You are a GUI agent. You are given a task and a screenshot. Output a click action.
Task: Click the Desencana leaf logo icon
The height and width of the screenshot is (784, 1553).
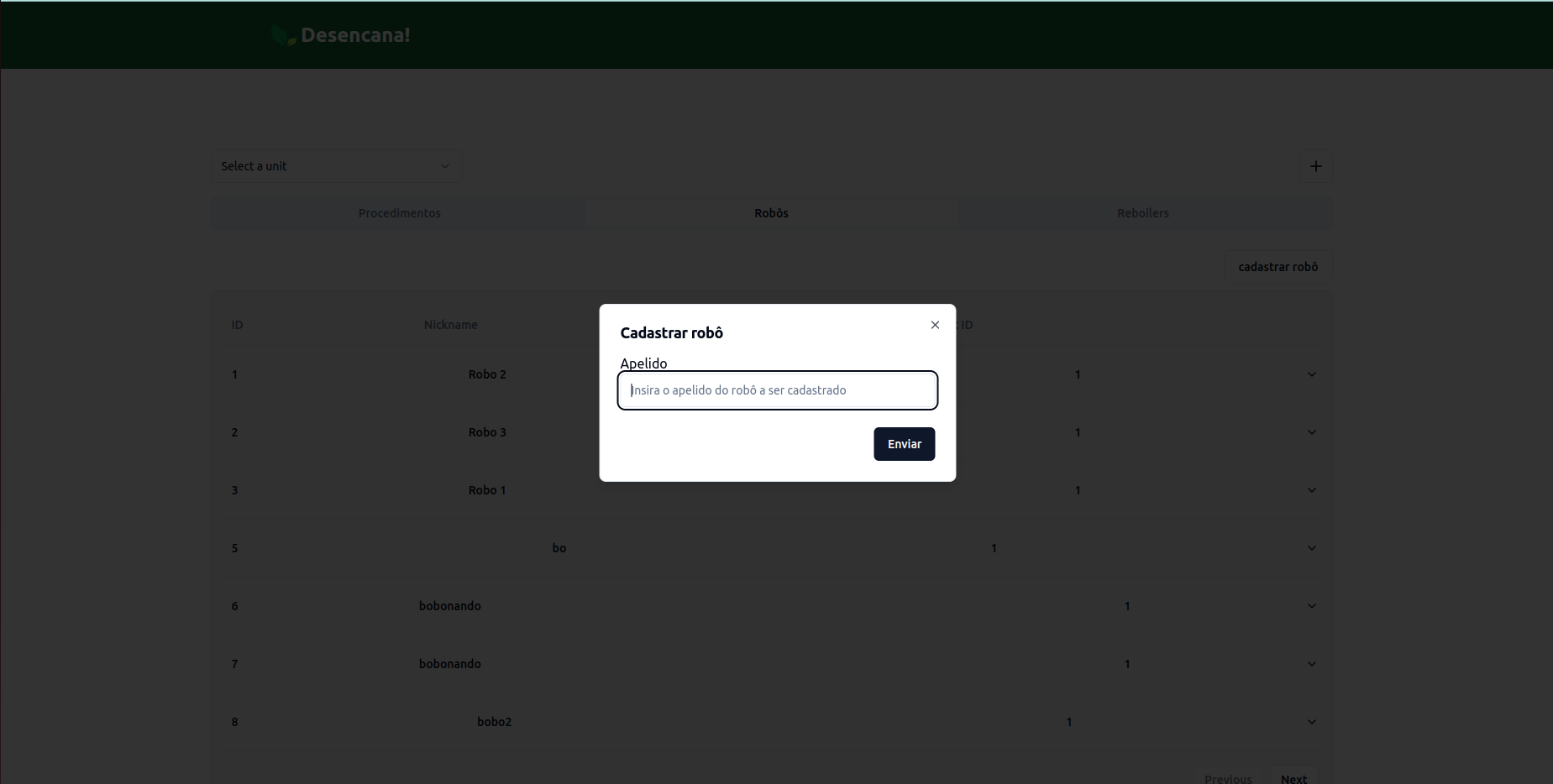(284, 35)
